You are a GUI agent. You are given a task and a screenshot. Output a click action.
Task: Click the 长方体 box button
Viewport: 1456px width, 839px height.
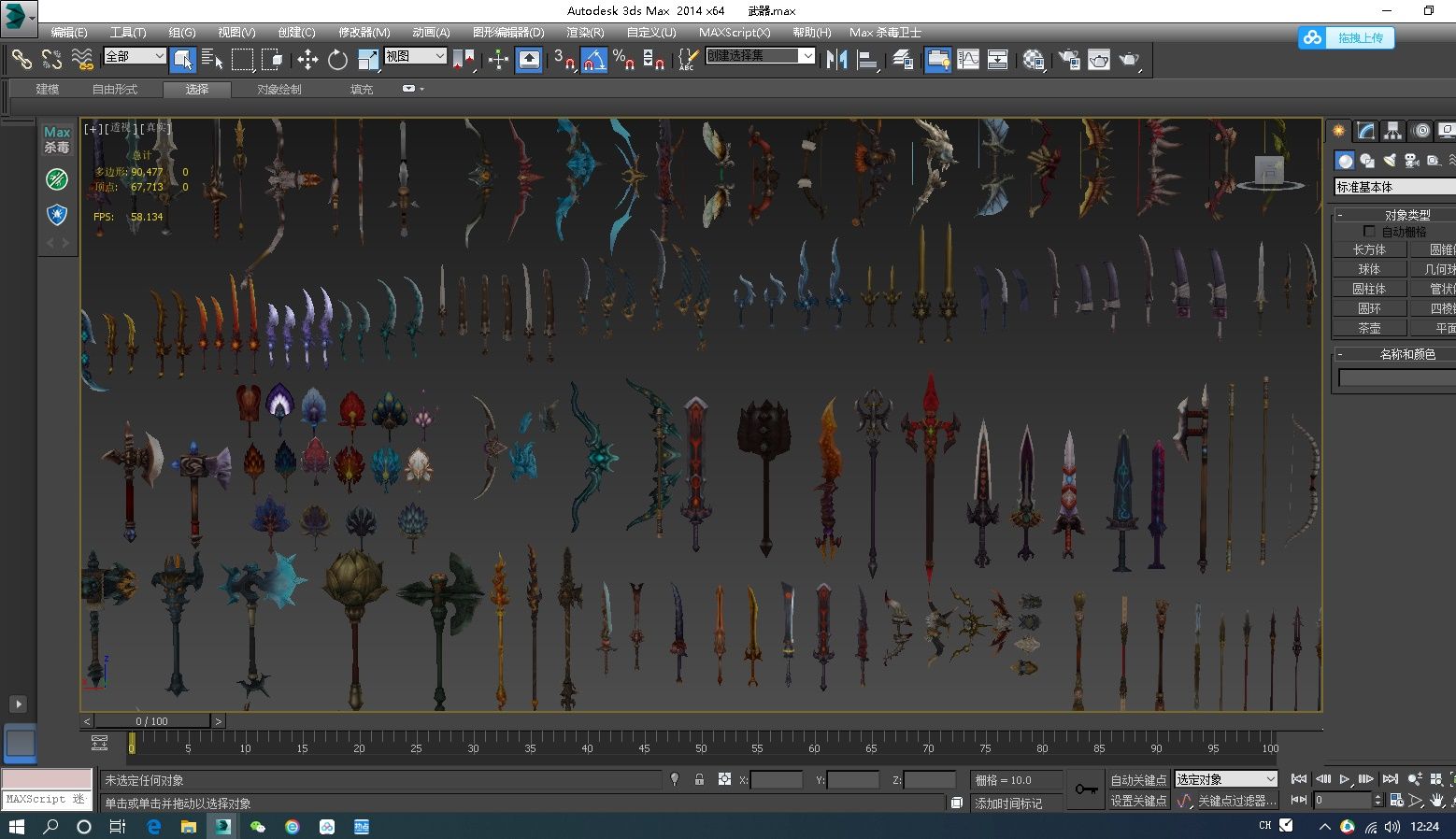pos(1369,249)
